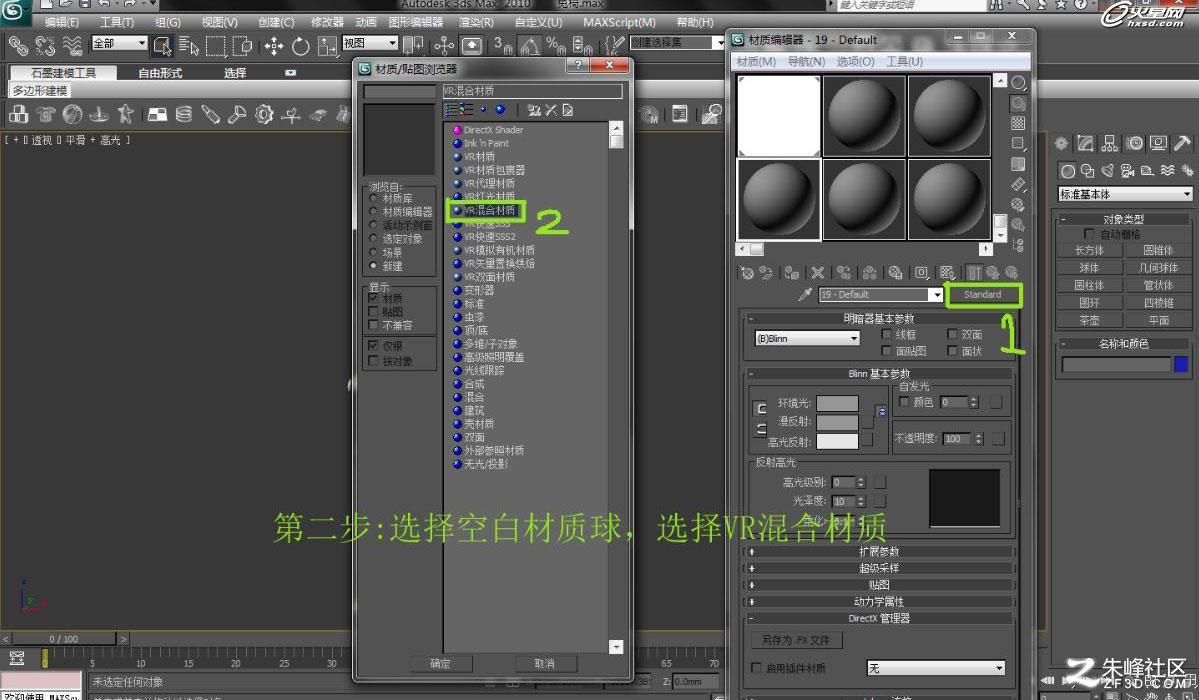Open Select by Name list
The height and width of the screenshot is (700, 1199).
point(188,46)
